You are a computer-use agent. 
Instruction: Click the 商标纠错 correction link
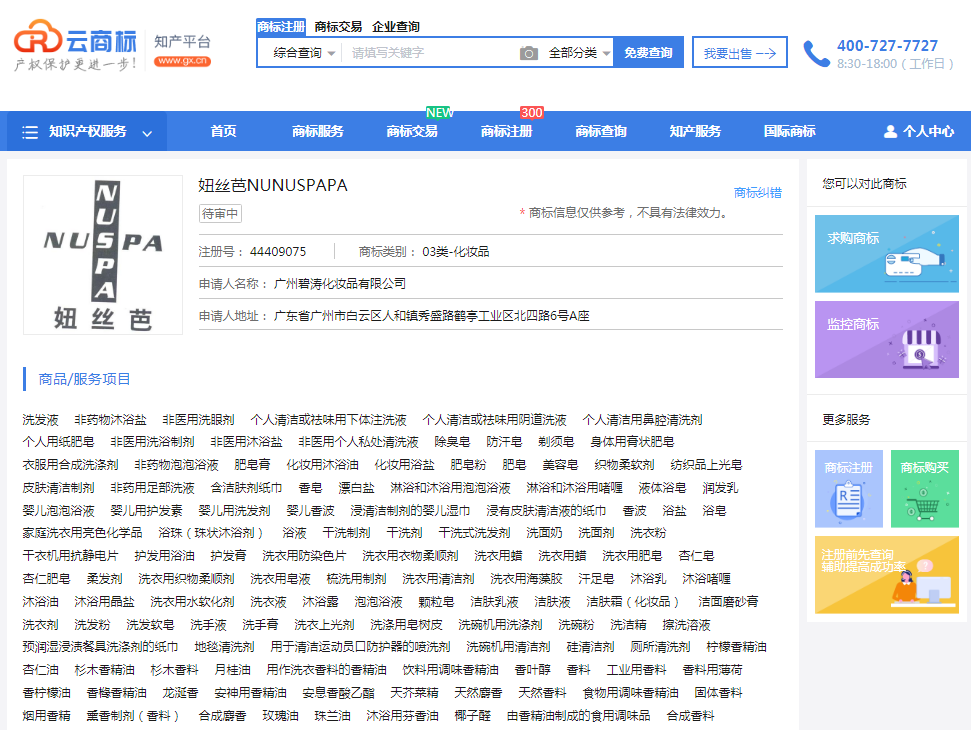[x=757, y=193]
